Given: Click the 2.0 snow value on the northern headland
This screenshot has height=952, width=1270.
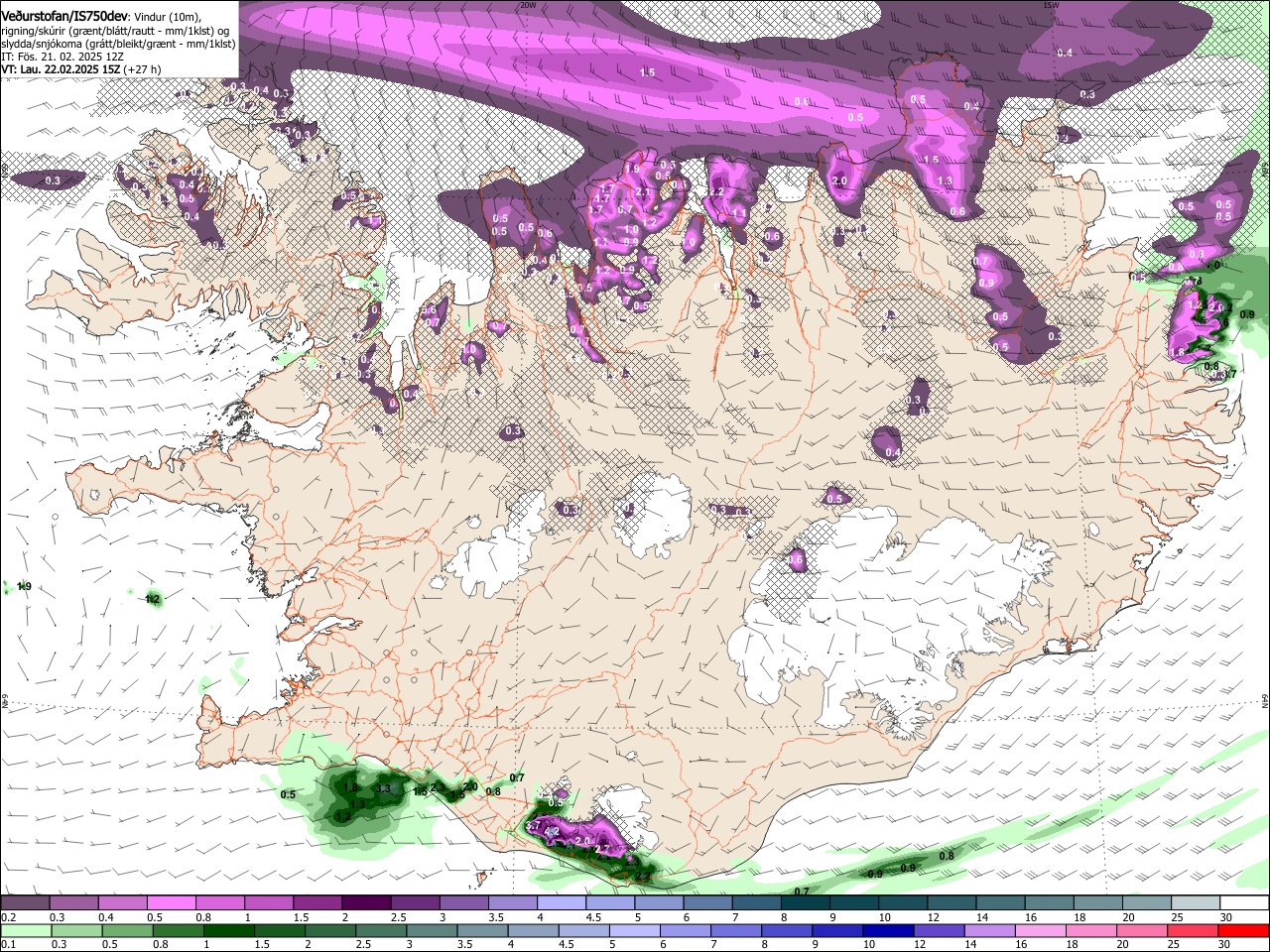Looking at the screenshot, I should (839, 181).
